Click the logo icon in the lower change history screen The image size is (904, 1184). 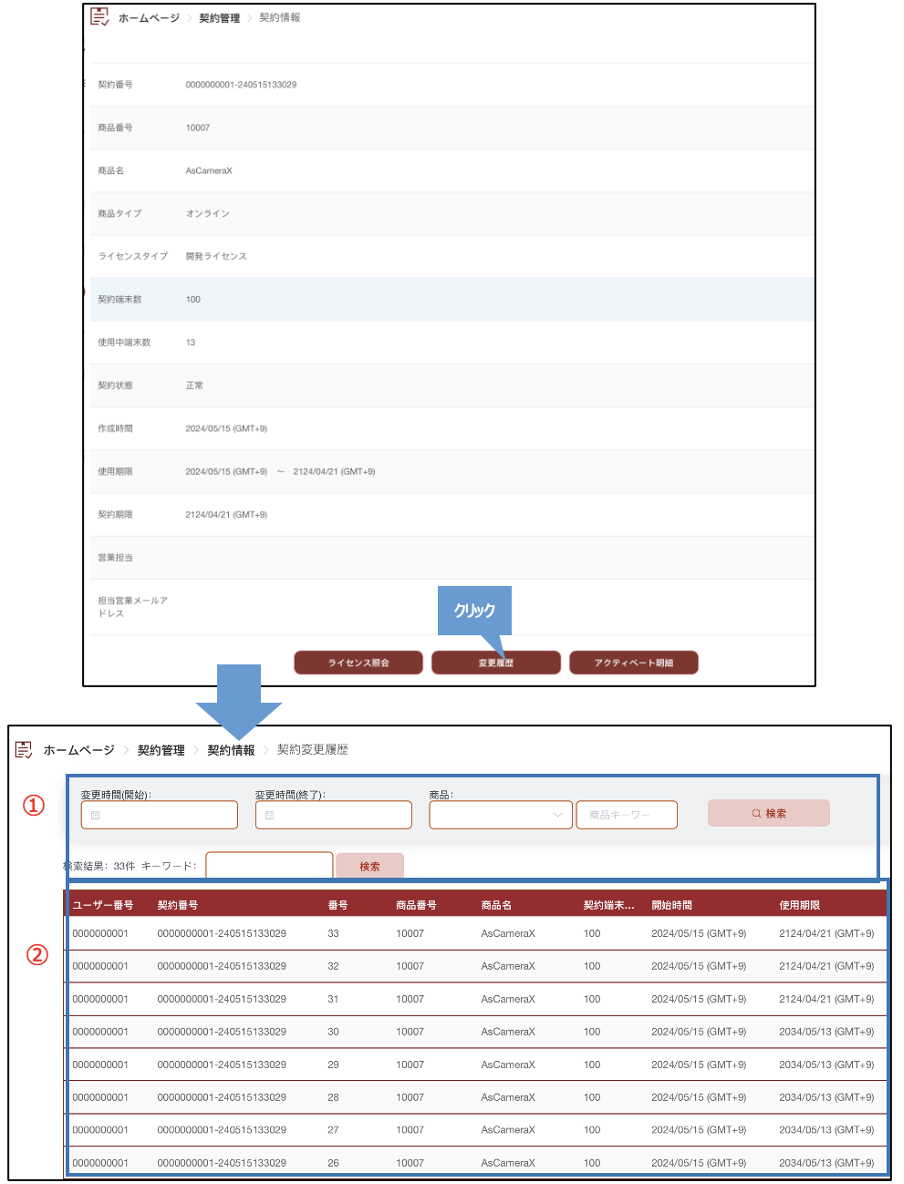(23, 750)
